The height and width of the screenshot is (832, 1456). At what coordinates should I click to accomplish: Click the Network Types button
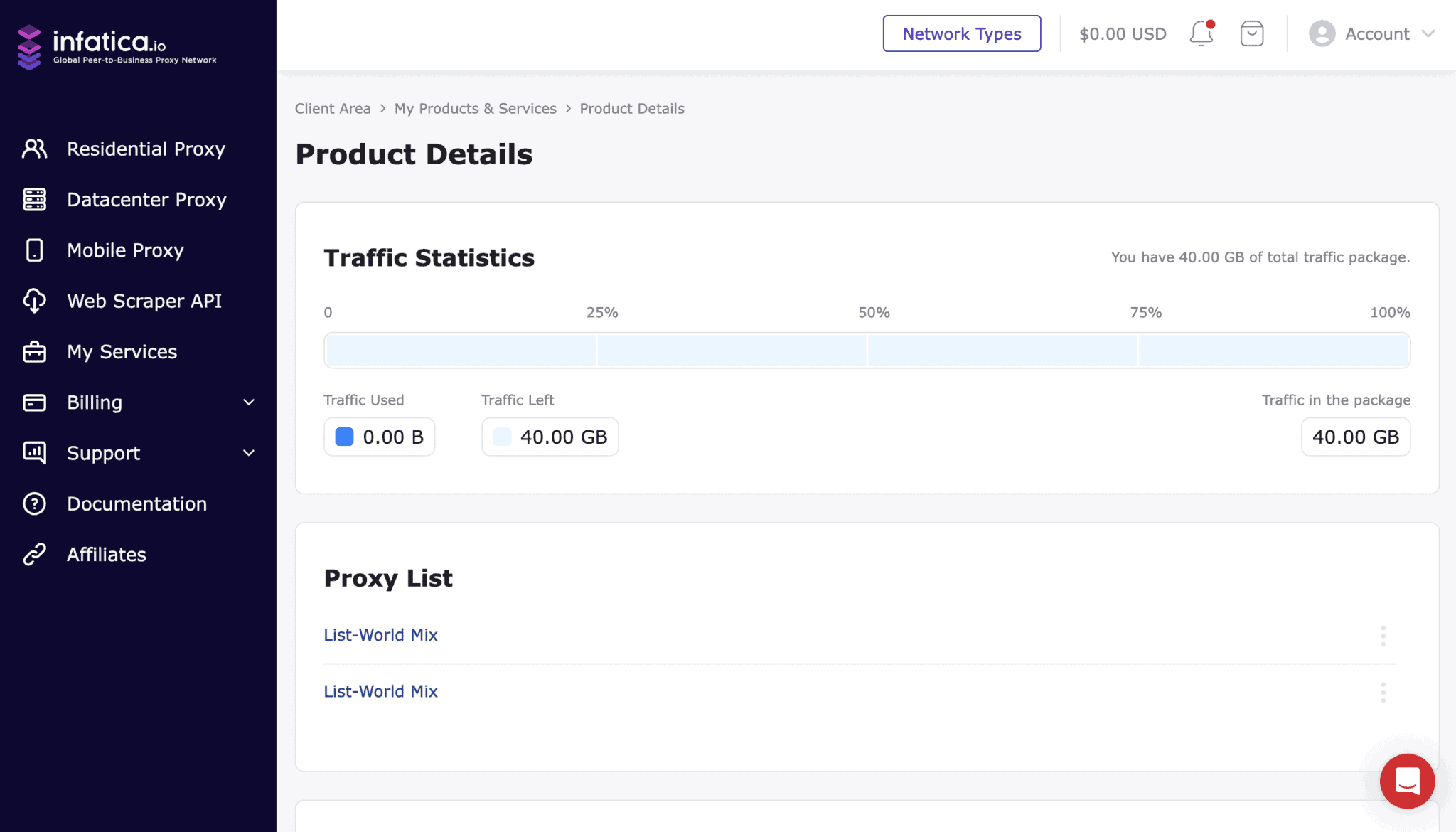[x=961, y=33]
